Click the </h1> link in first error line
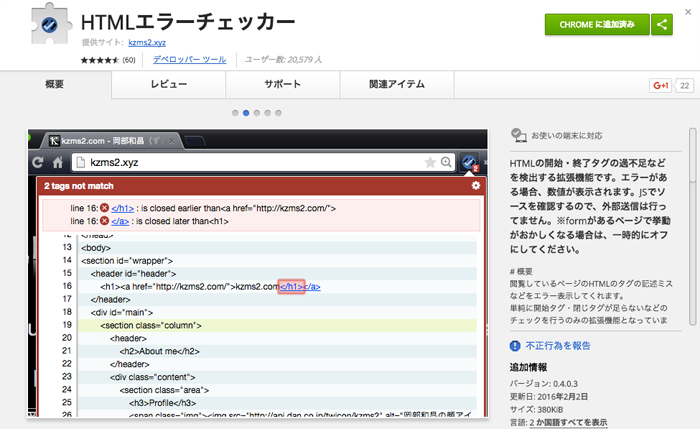Viewport: 700px width, 429px height. pos(122,208)
